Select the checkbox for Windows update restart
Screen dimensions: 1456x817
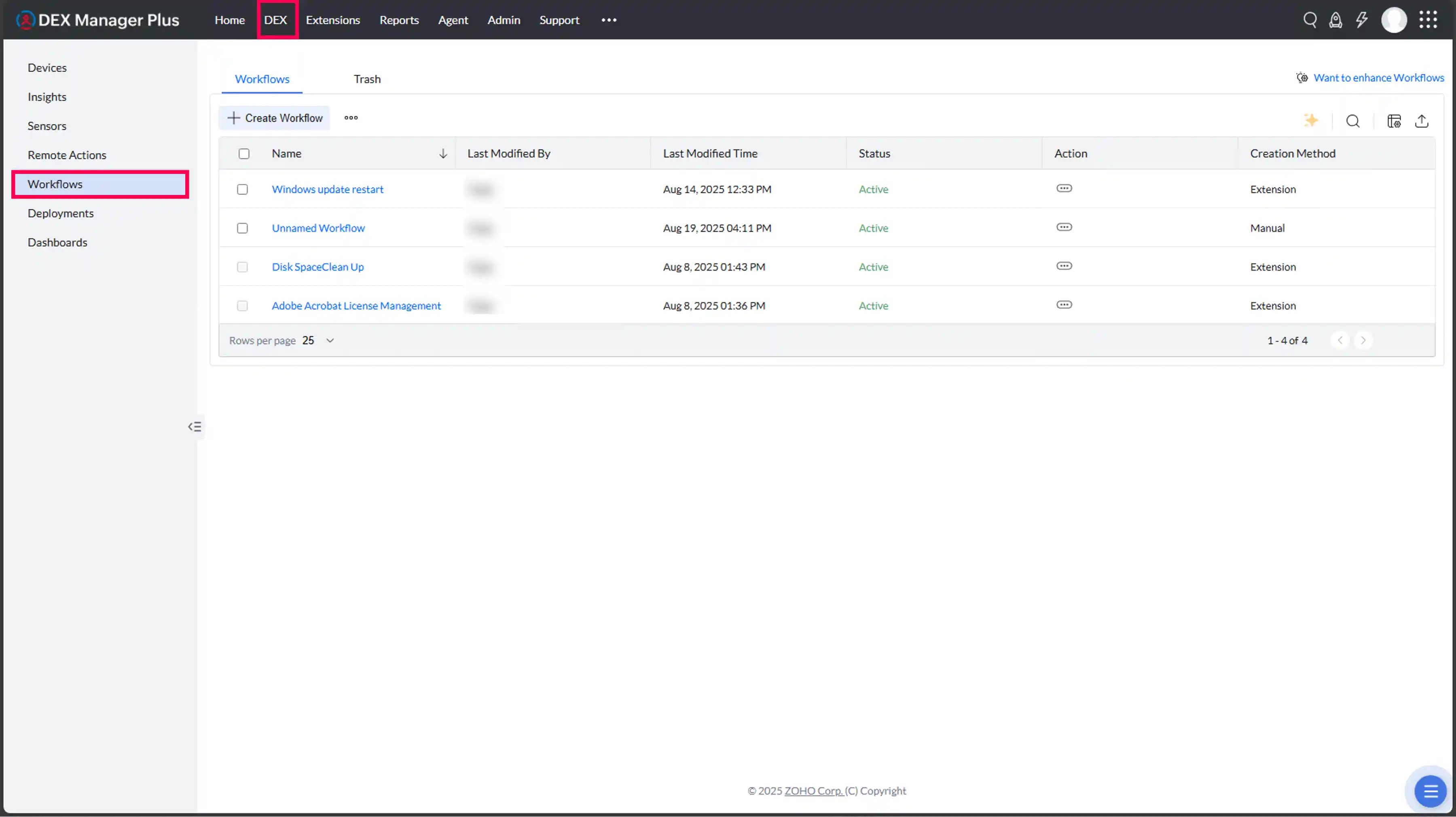[243, 189]
